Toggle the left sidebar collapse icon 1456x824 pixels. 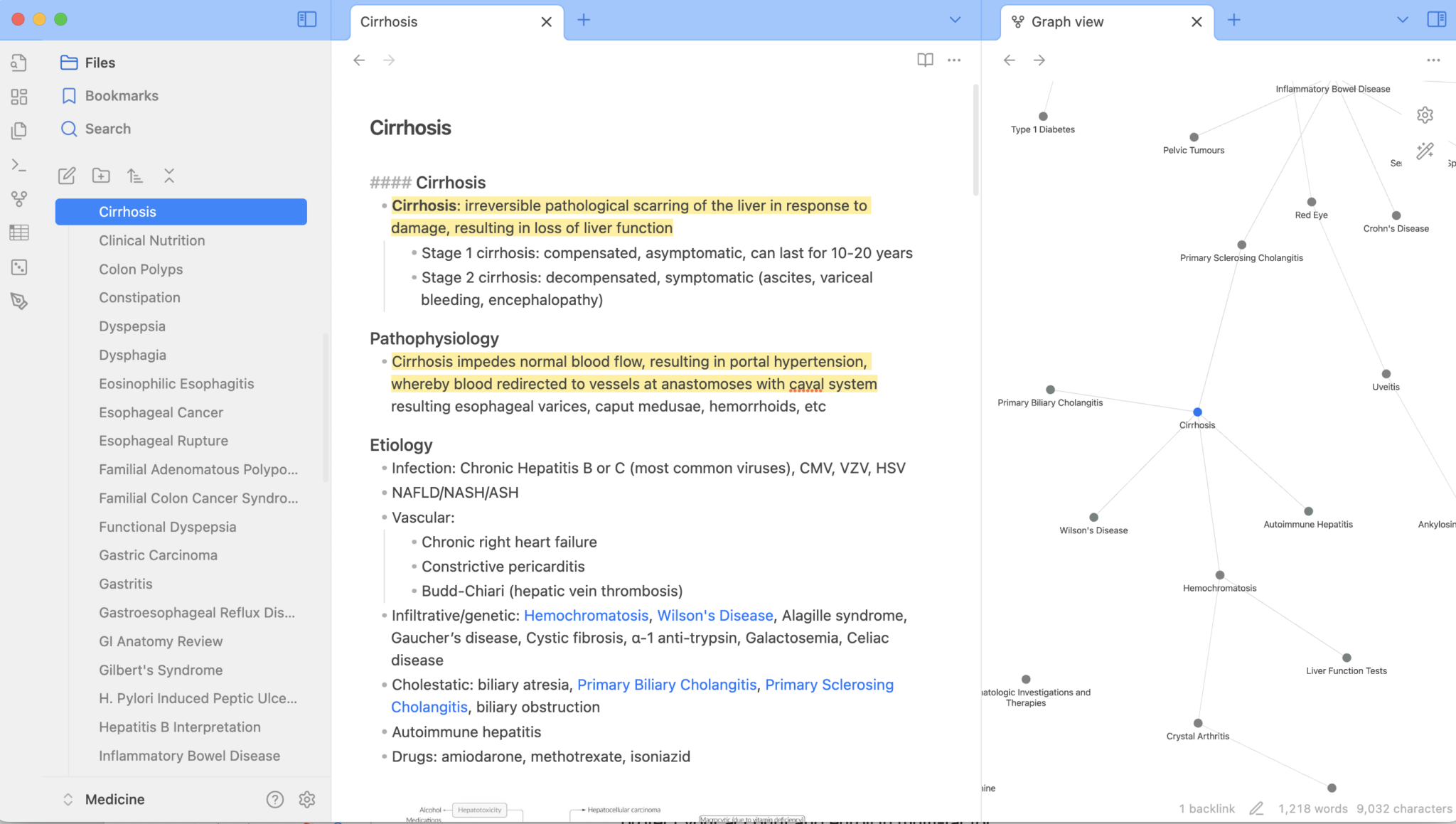pos(306,19)
